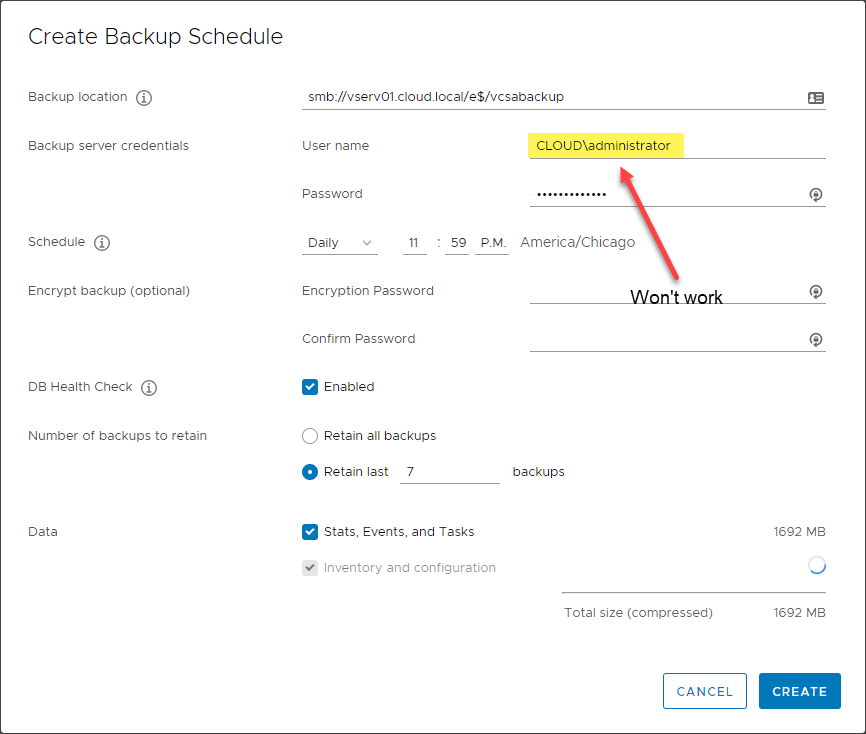The image size is (866, 734).
Task: Click the loading spinner beside Inventory and configuration
Action: tap(817, 566)
